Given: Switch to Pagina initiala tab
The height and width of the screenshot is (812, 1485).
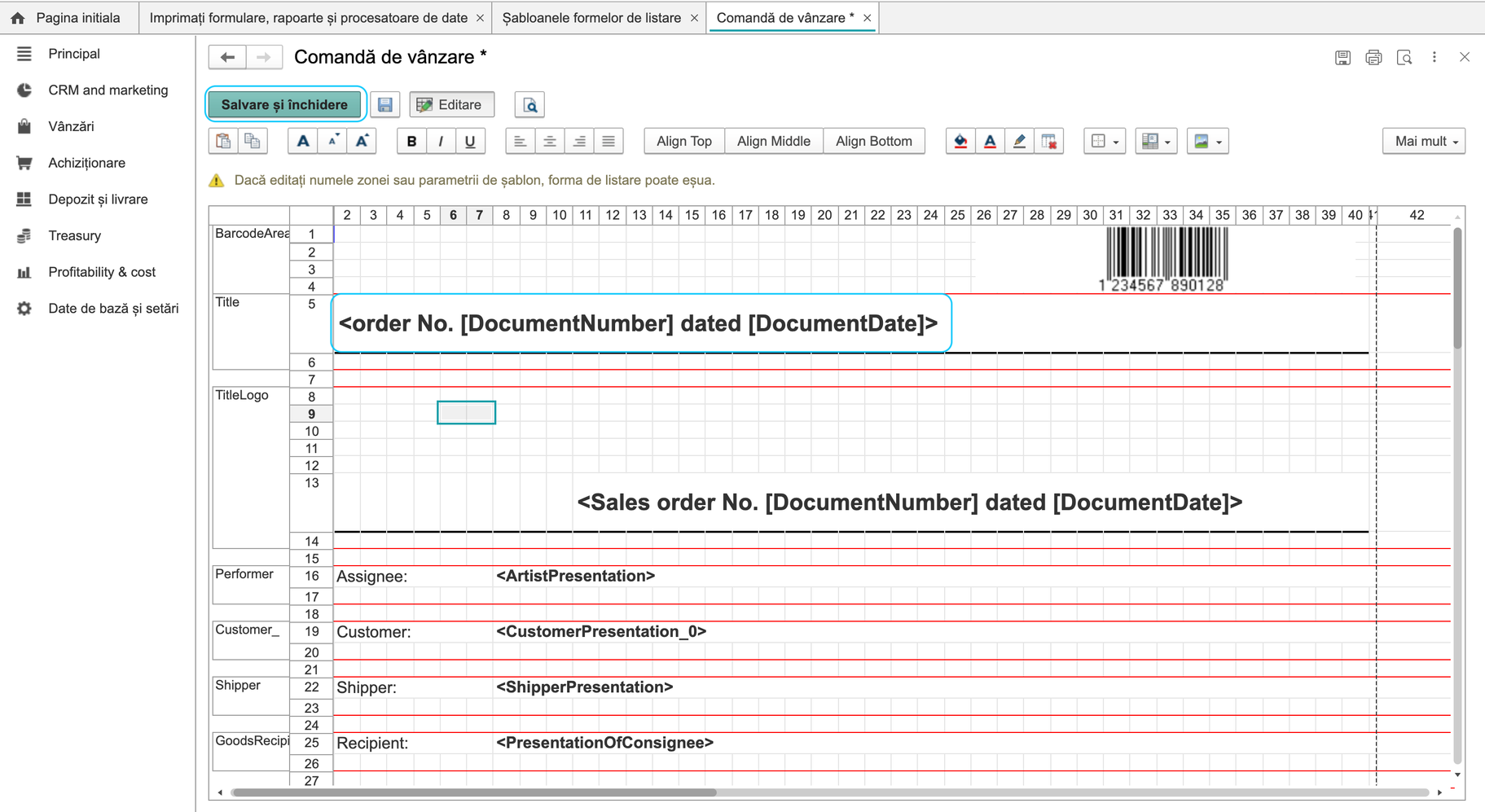Looking at the screenshot, I should 68,18.
